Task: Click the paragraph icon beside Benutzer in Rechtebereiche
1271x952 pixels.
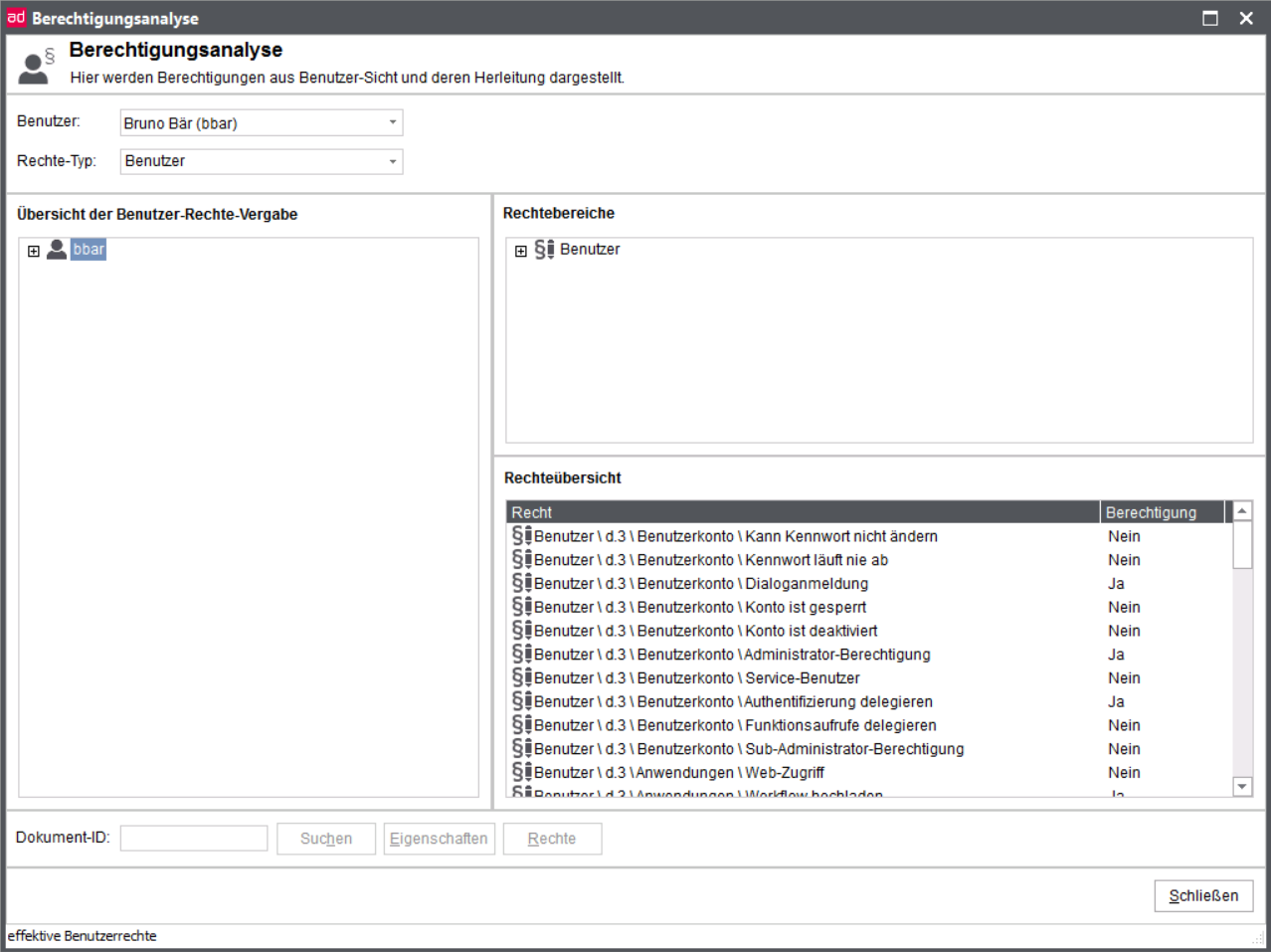Action: (544, 249)
